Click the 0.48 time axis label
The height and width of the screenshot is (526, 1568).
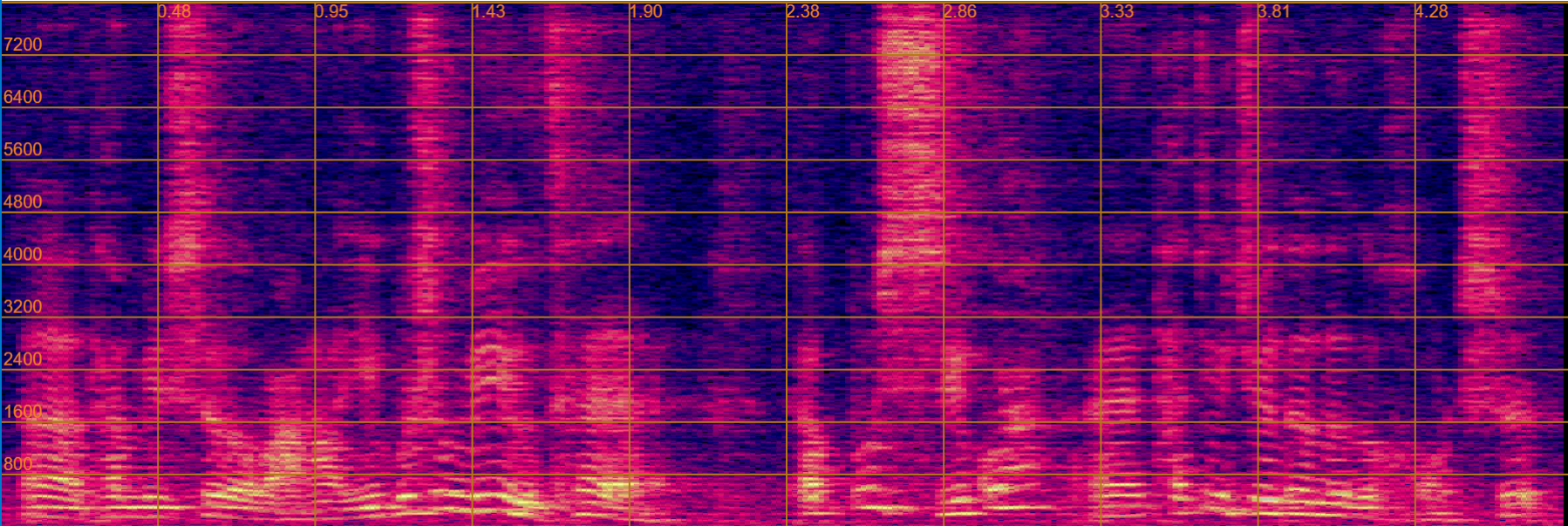point(174,11)
